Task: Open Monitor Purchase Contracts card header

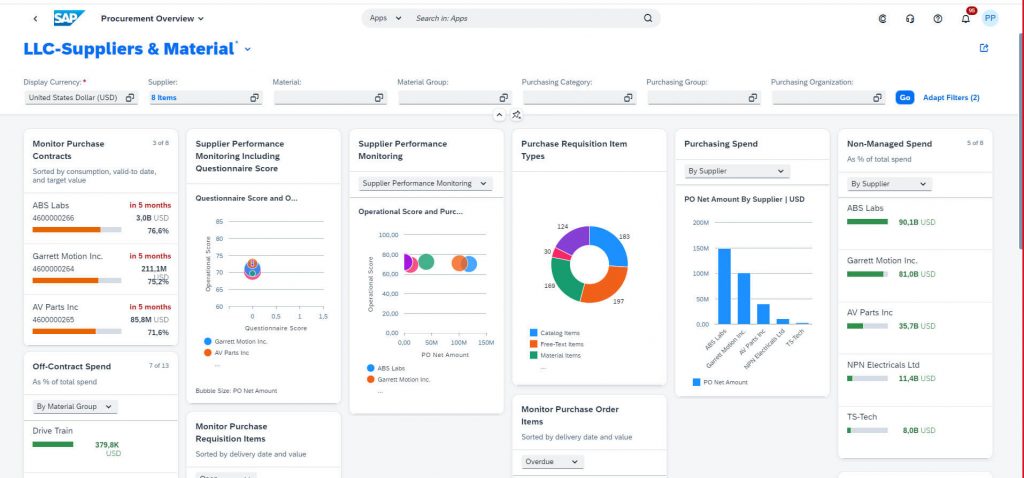Action: [101, 161]
